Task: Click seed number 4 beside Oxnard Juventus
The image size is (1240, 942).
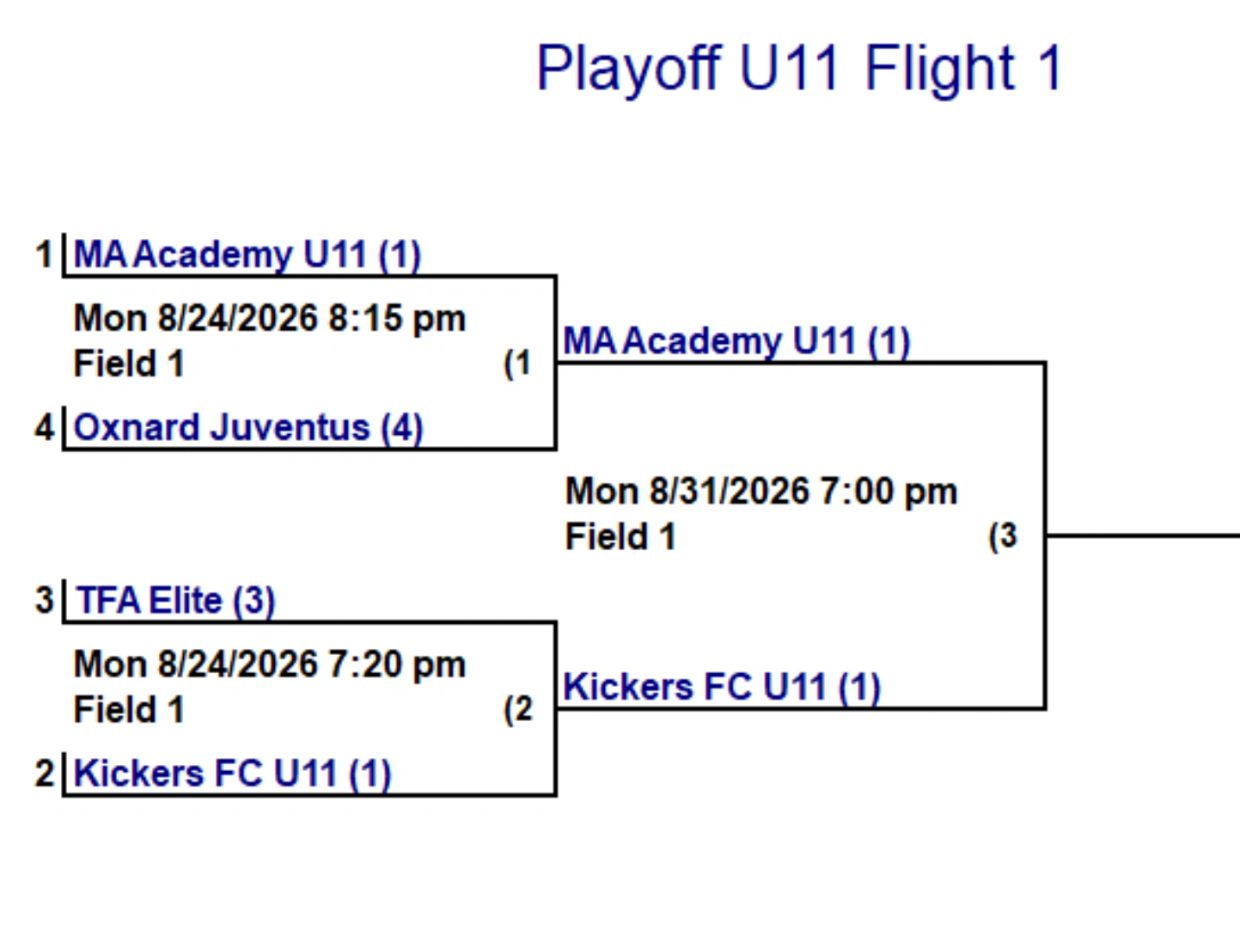Action: (44, 428)
